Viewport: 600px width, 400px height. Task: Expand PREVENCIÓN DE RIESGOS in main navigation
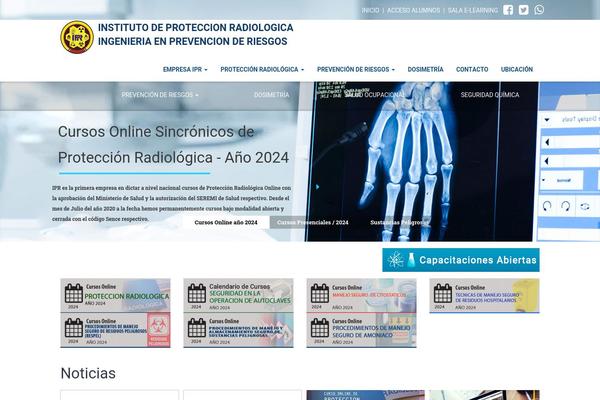[355, 69]
